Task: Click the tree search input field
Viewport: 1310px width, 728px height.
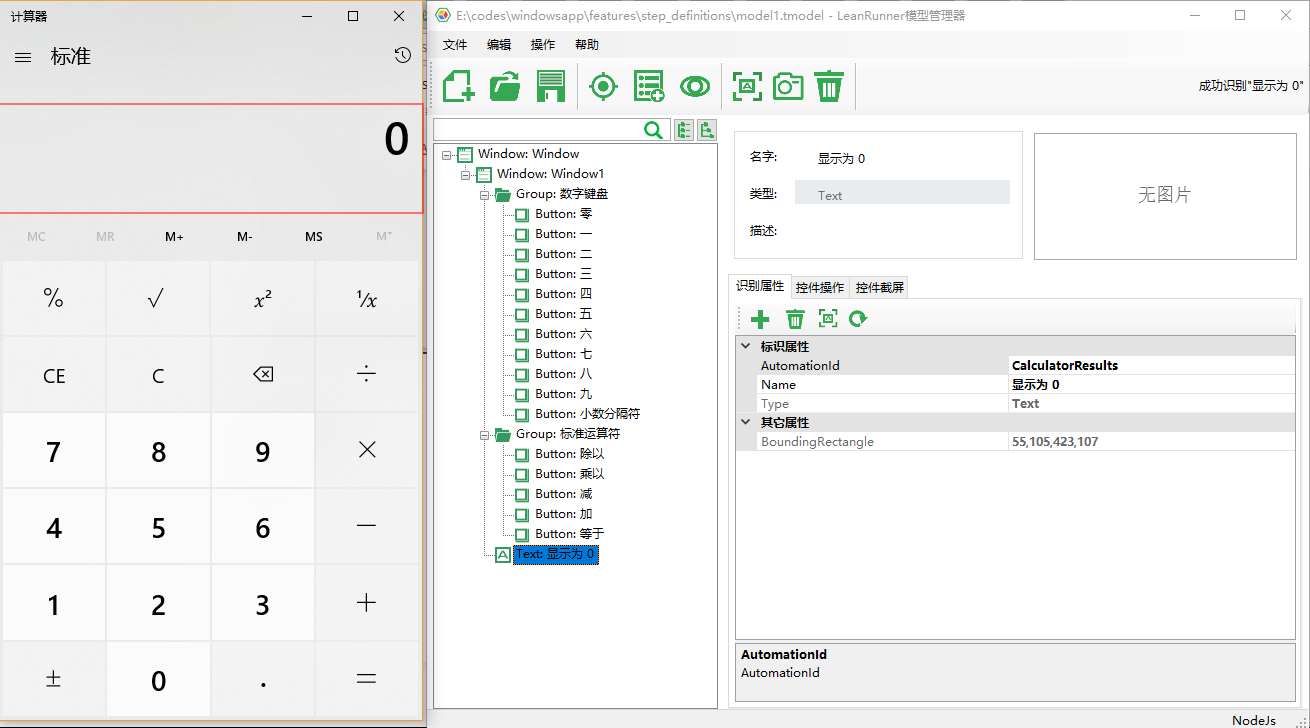Action: pos(538,130)
